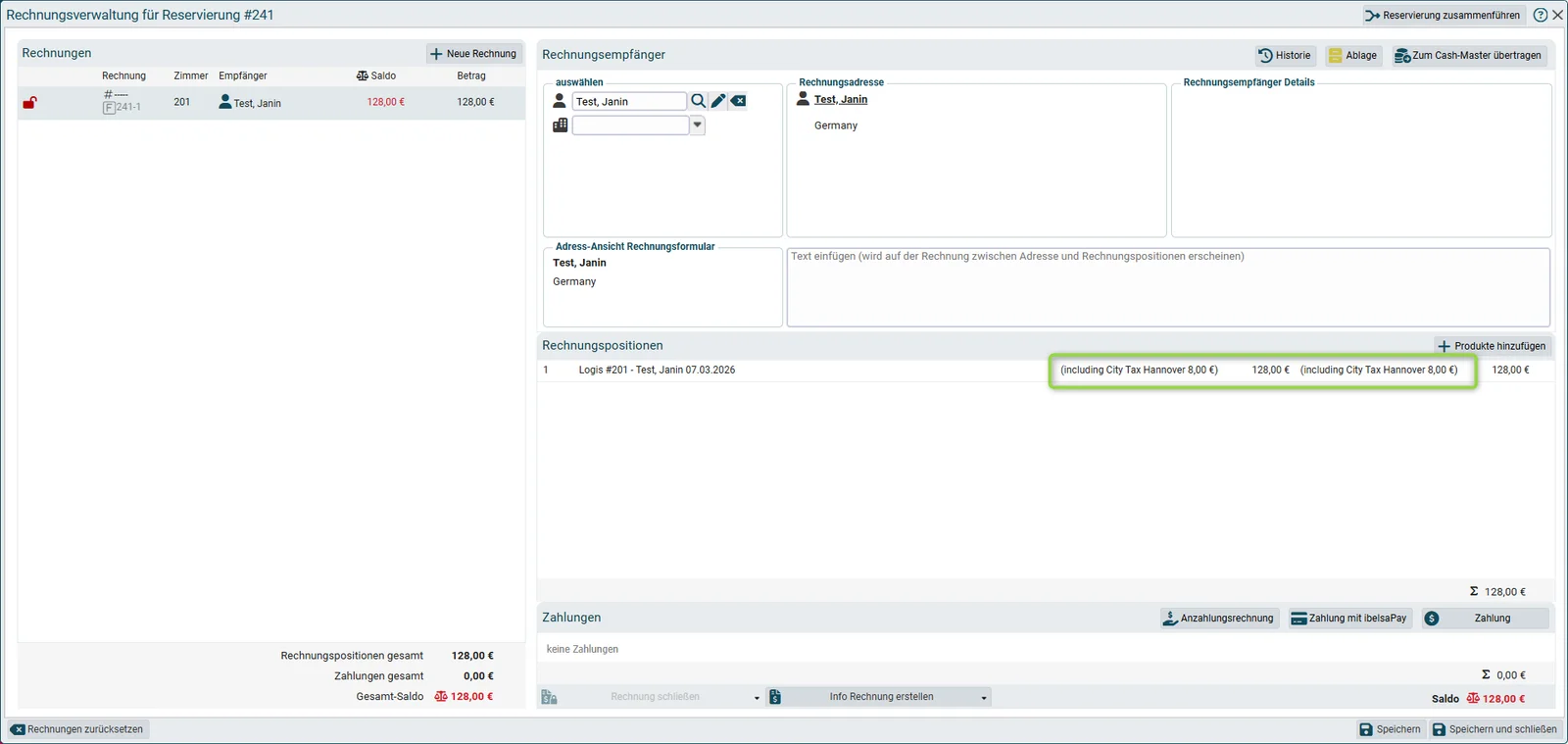This screenshot has width=1568, height=744.
Task: Click the company name input field
Action: pyautogui.click(x=630, y=125)
